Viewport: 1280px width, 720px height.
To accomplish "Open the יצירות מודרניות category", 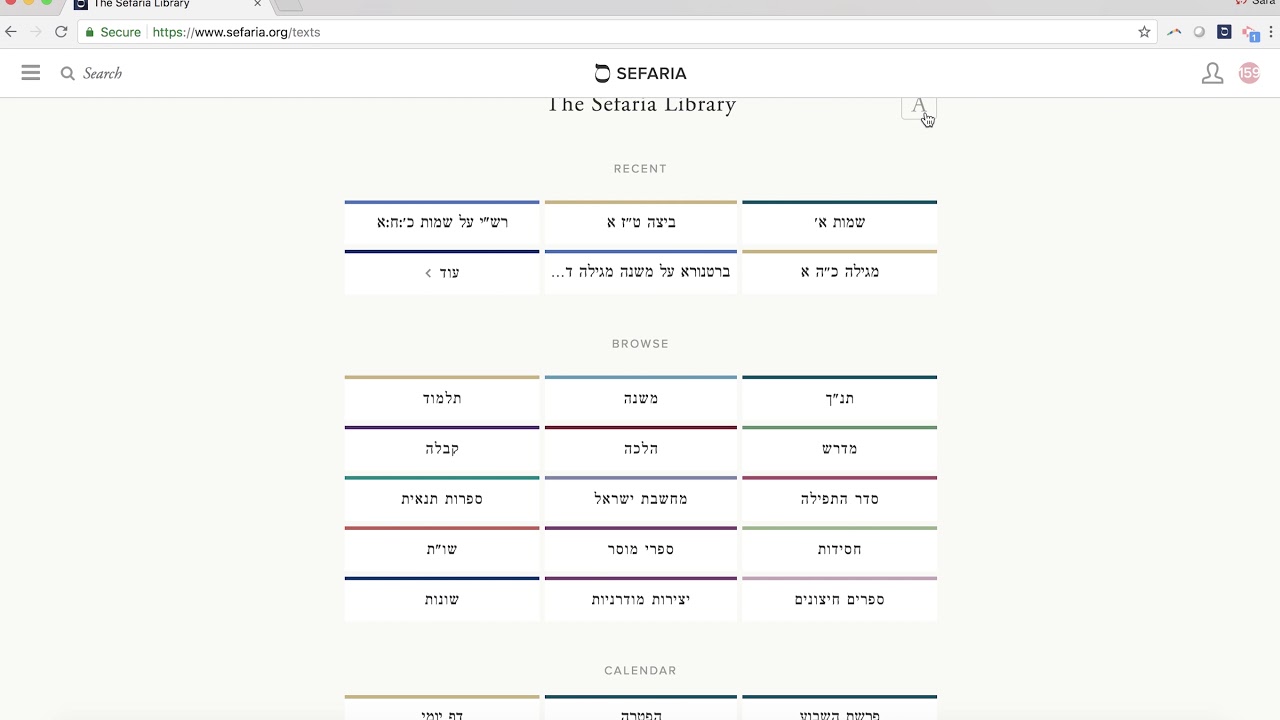I will (641, 599).
